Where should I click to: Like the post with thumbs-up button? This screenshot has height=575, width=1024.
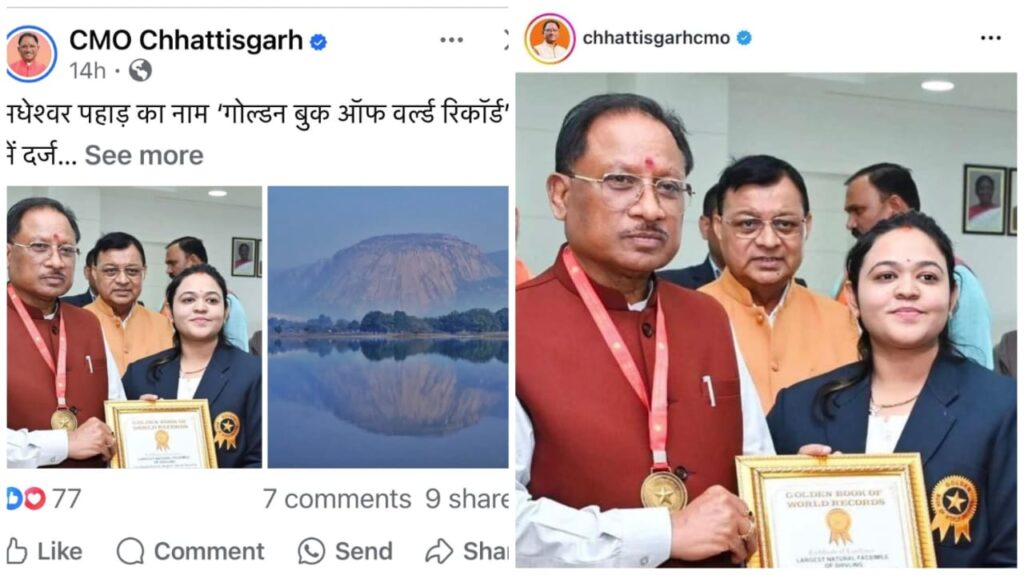coord(44,551)
